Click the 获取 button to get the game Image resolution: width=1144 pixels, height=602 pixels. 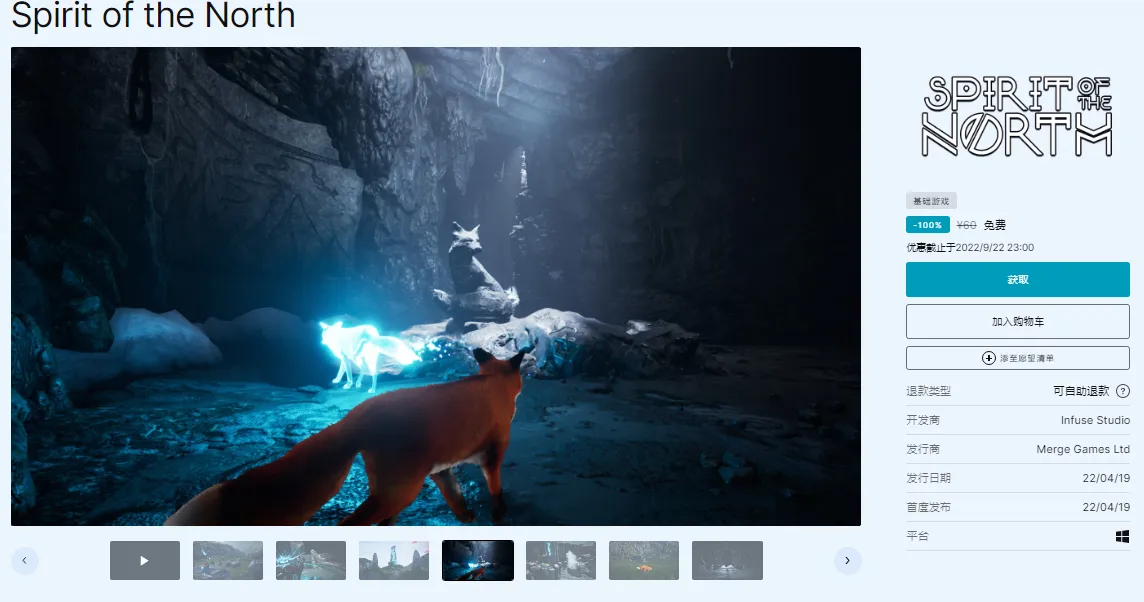coord(1018,279)
